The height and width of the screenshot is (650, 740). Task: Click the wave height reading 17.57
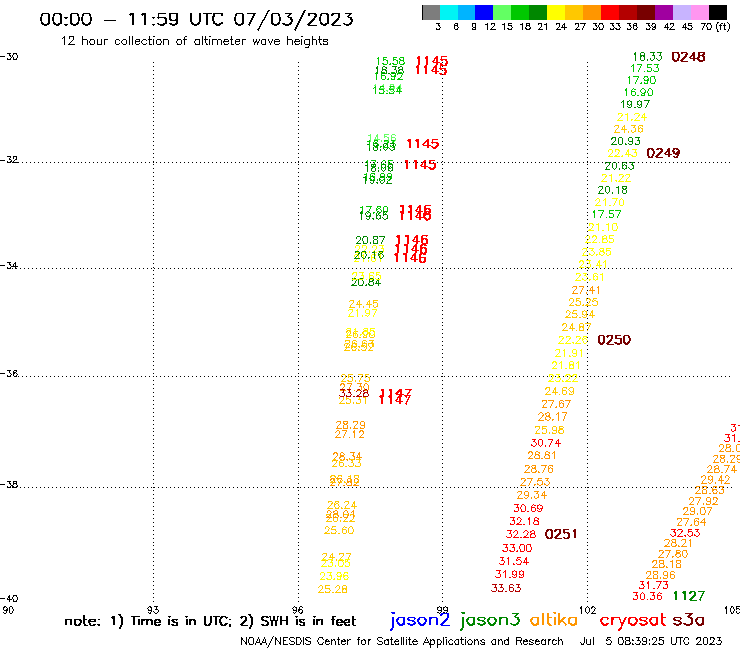click(606, 214)
